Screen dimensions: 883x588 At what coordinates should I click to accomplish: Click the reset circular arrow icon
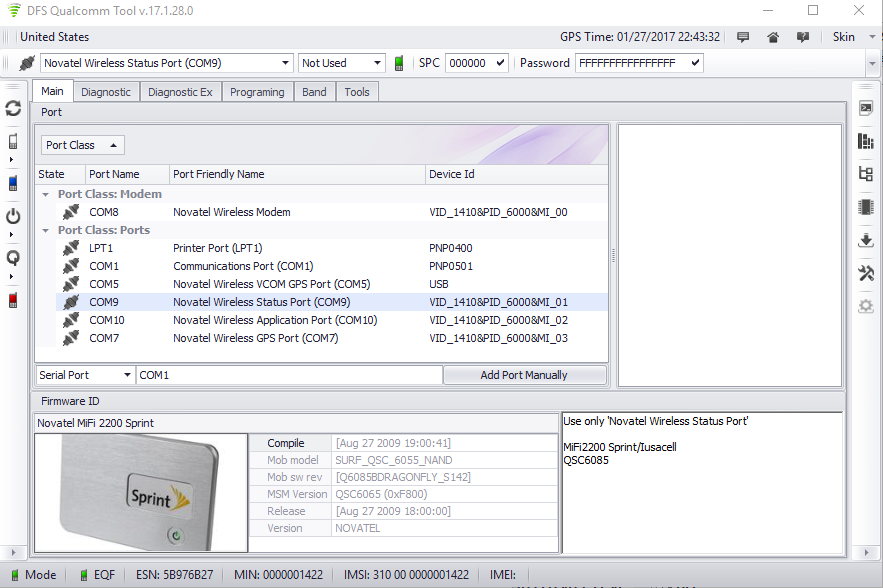(x=13, y=258)
